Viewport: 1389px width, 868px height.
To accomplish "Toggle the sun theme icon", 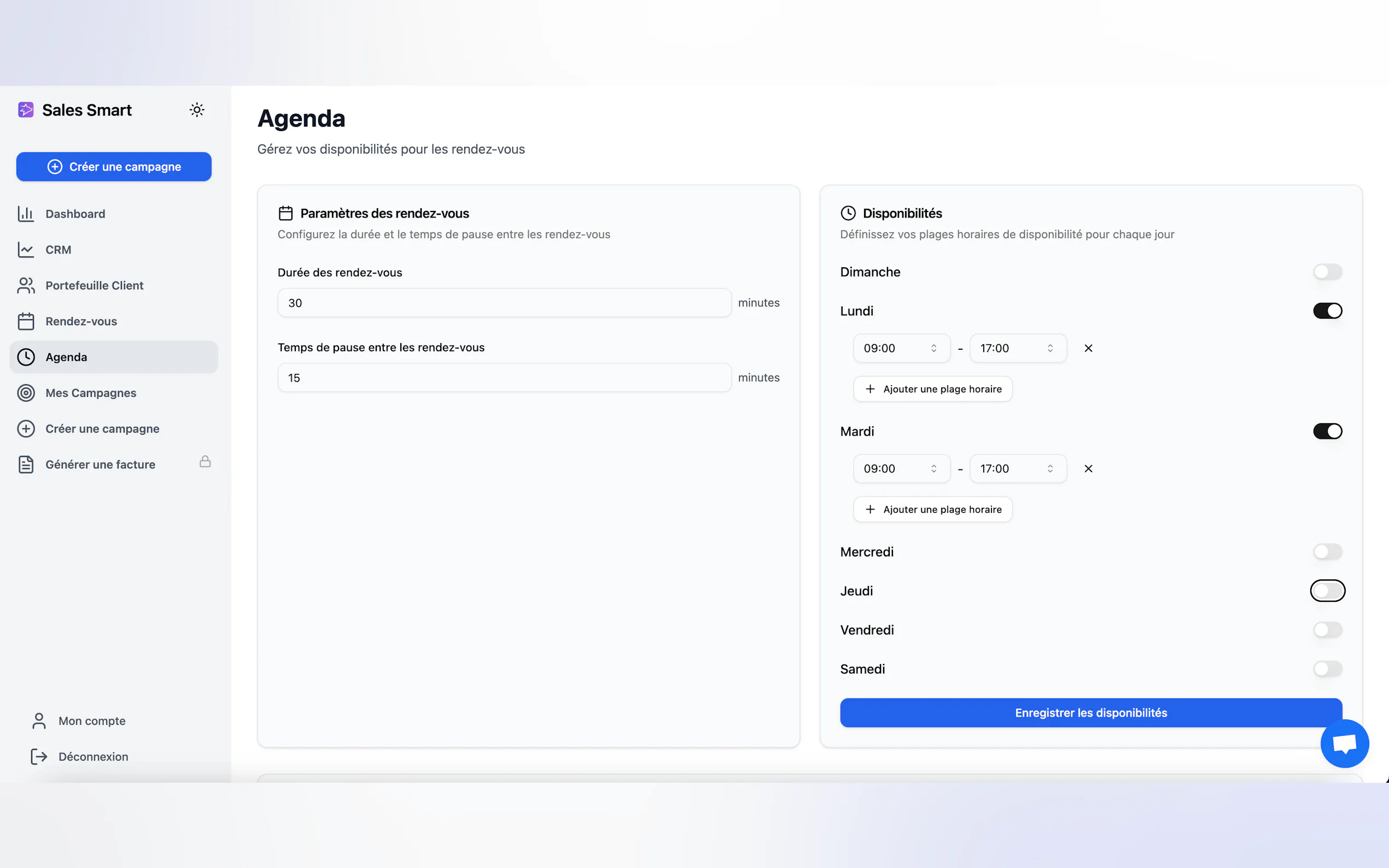I will click(197, 110).
